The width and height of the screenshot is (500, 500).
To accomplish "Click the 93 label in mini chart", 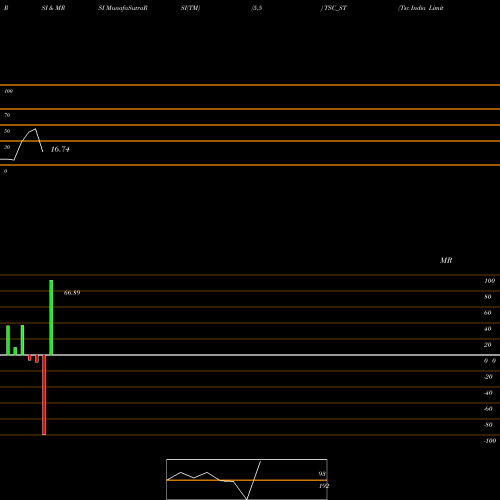I will [322, 474].
